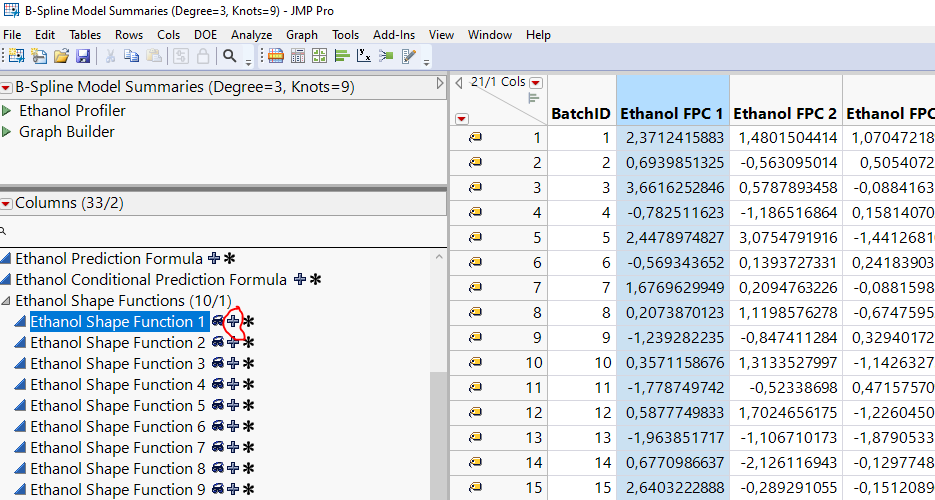The image size is (935, 500).
Task: Select the BatchID column header
Action: [581, 100]
